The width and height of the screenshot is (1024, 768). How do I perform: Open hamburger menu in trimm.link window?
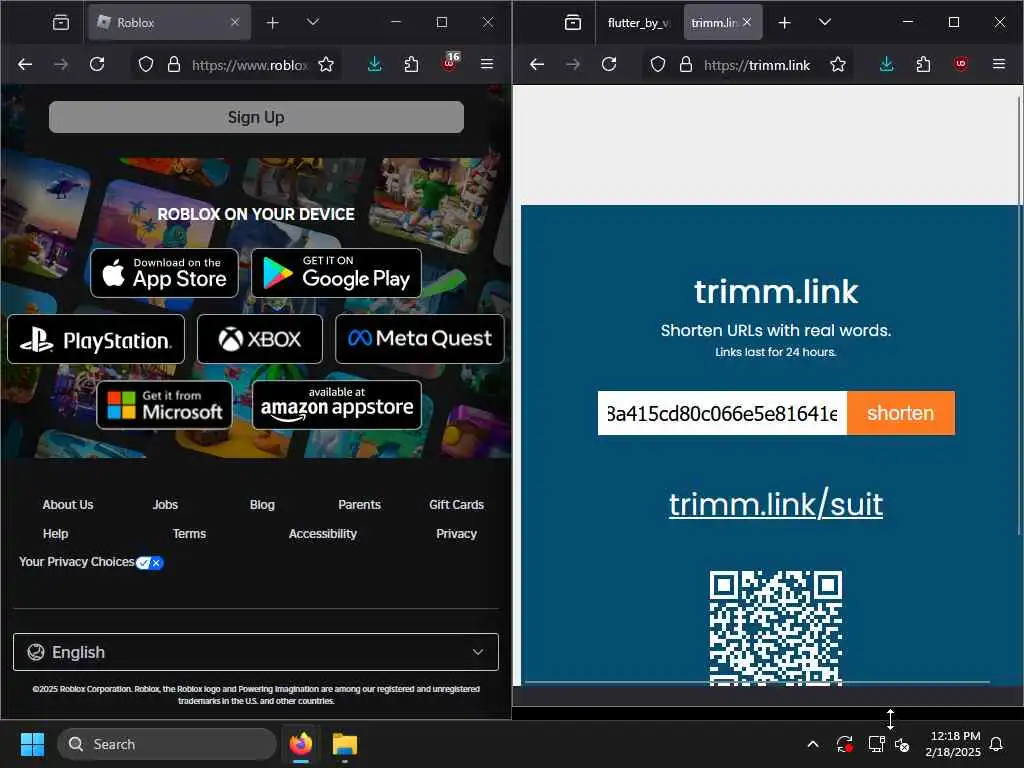[999, 64]
